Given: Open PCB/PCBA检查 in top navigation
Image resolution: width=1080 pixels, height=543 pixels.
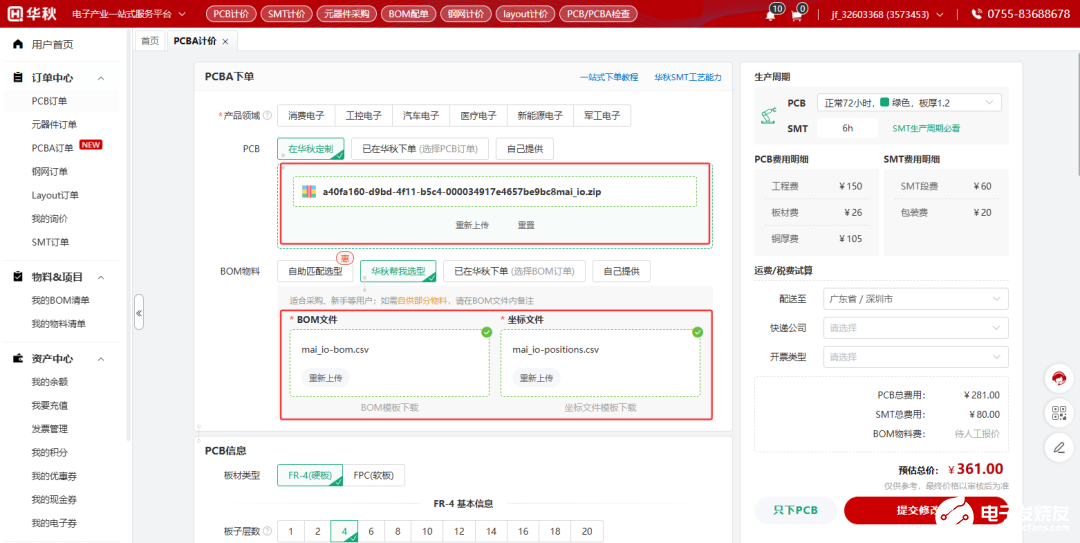Looking at the screenshot, I should click(x=598, y=14).
